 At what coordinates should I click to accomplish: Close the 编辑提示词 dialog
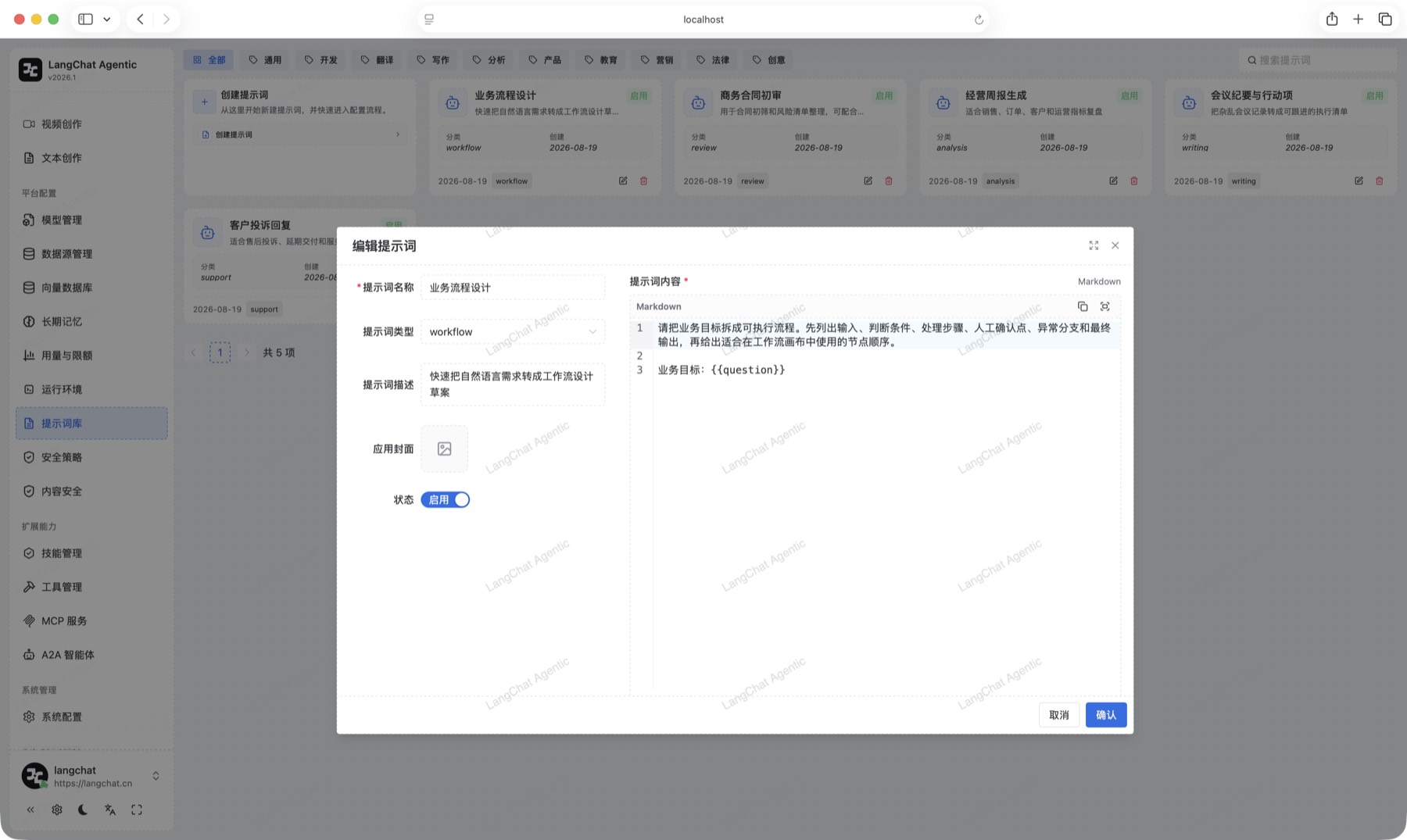1115,245
